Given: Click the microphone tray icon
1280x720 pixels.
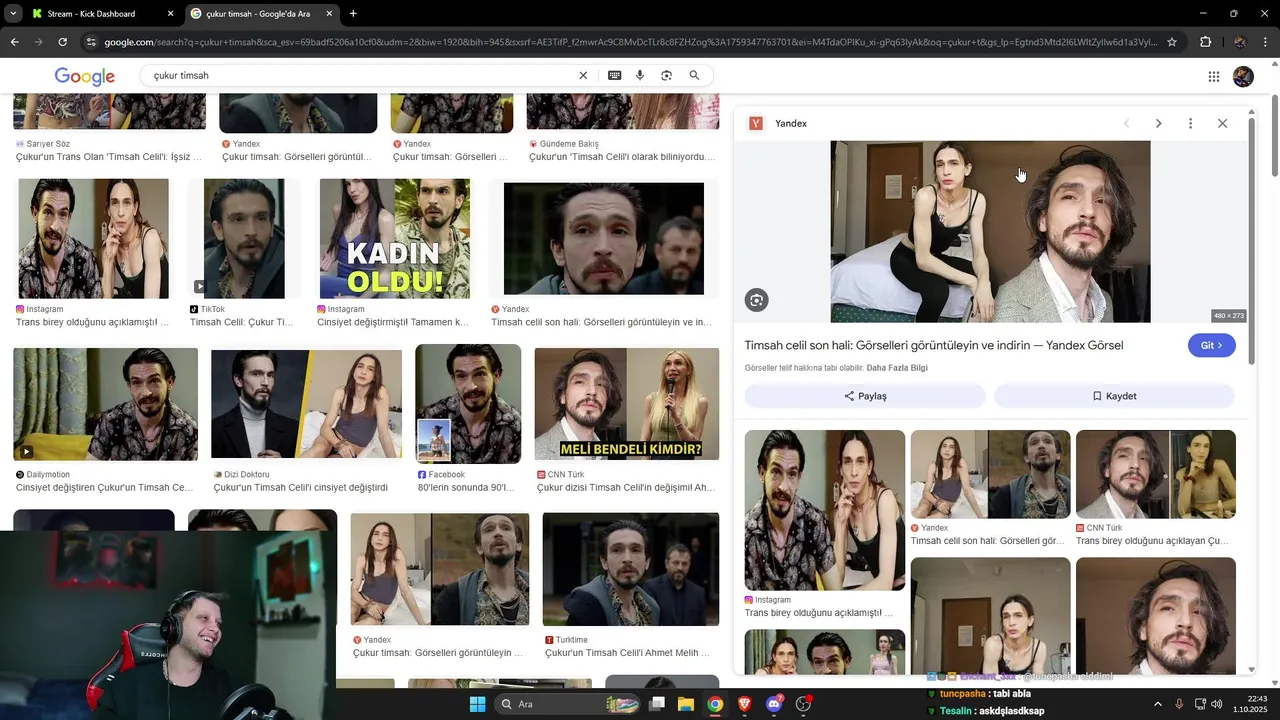Looking at the screenshot, I should point(1179,704).
